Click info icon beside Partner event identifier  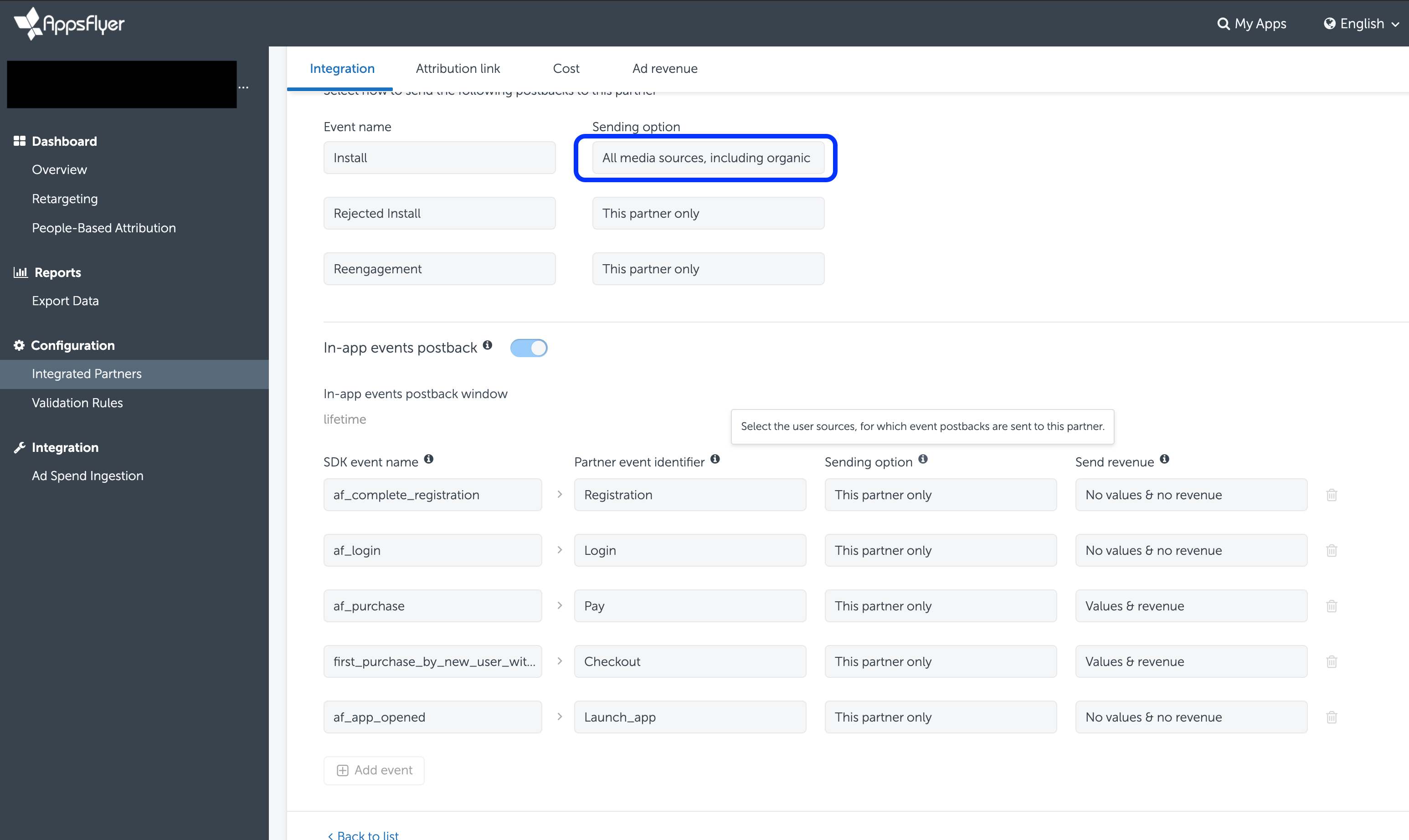[715, 459]
